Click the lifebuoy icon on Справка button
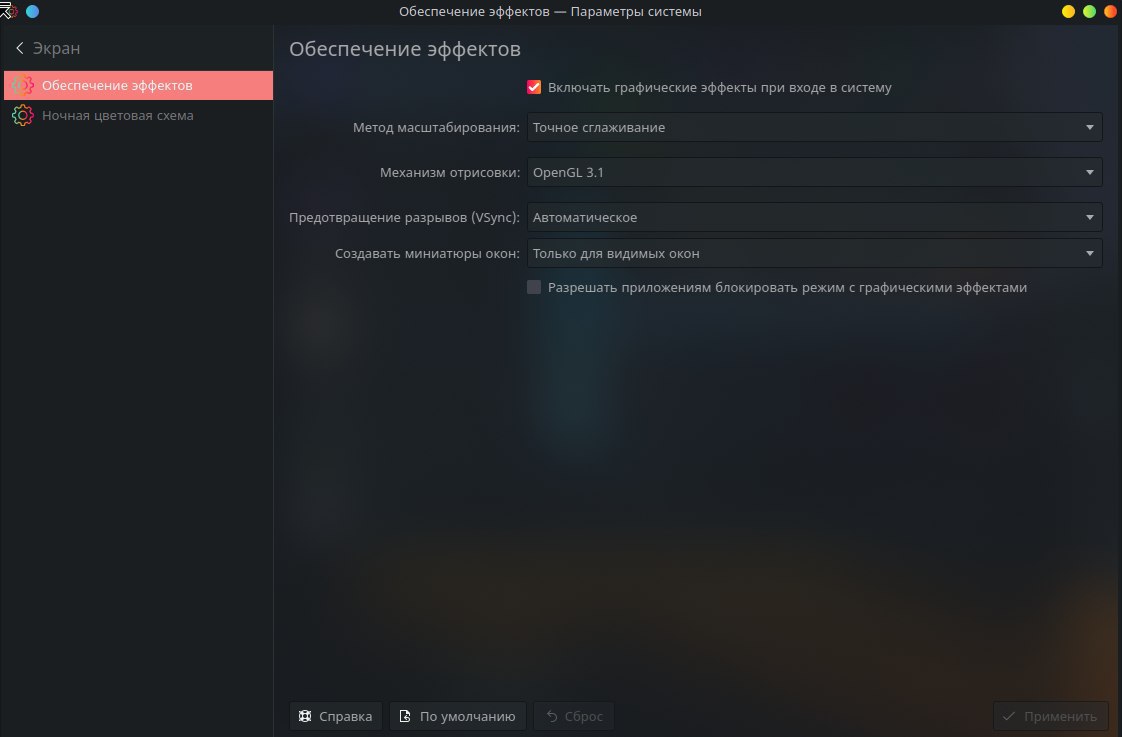1122x737 pixels. [305, 716]
